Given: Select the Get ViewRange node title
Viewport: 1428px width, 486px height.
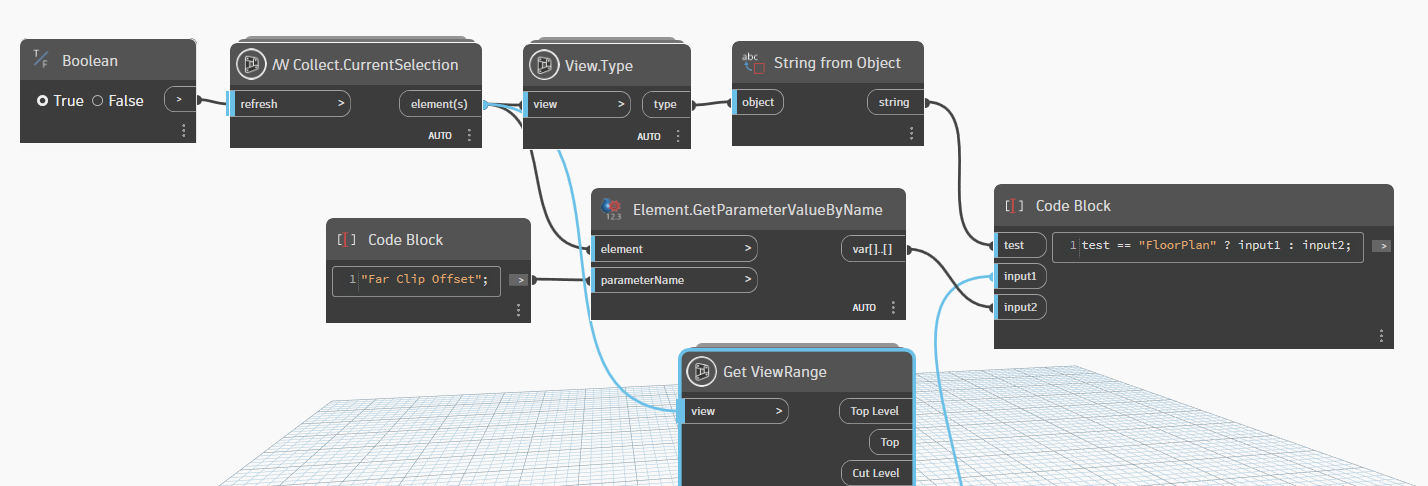Looking at the screenshot, I should 774,372.
